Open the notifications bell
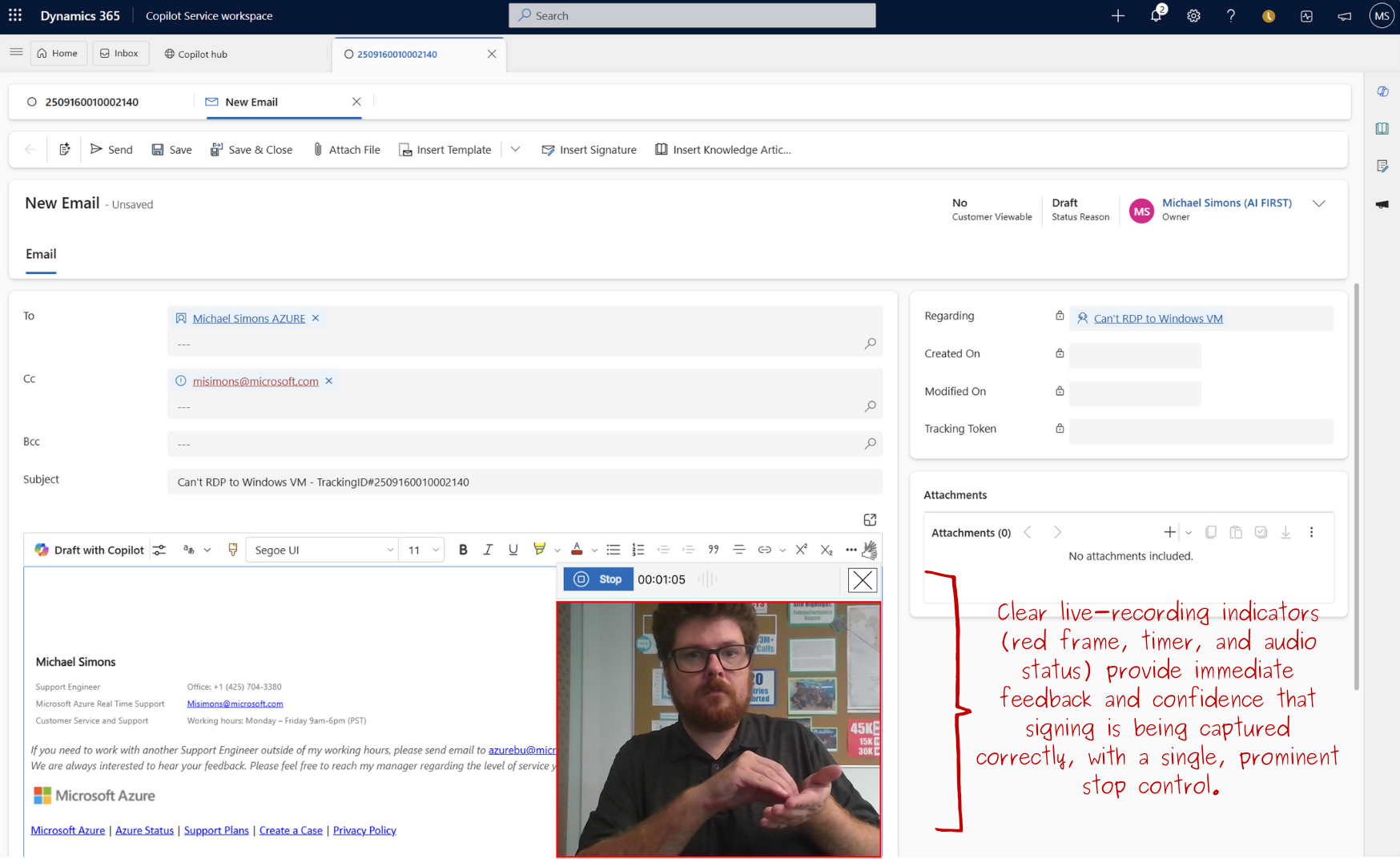Screen dimensions: 1400x859 point(1155,16)
